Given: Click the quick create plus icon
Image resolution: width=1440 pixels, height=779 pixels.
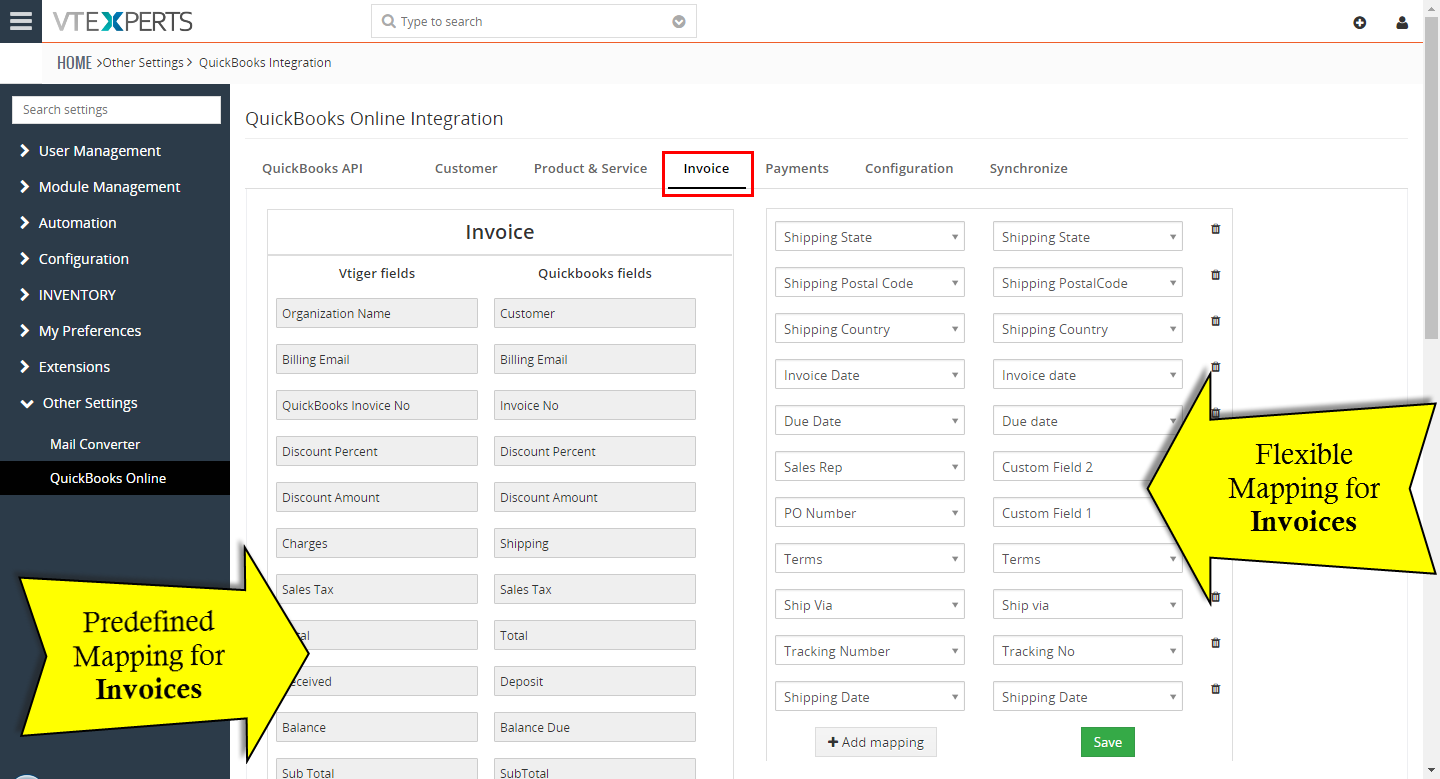Looking at the screenshot, I should (1360, 22).
